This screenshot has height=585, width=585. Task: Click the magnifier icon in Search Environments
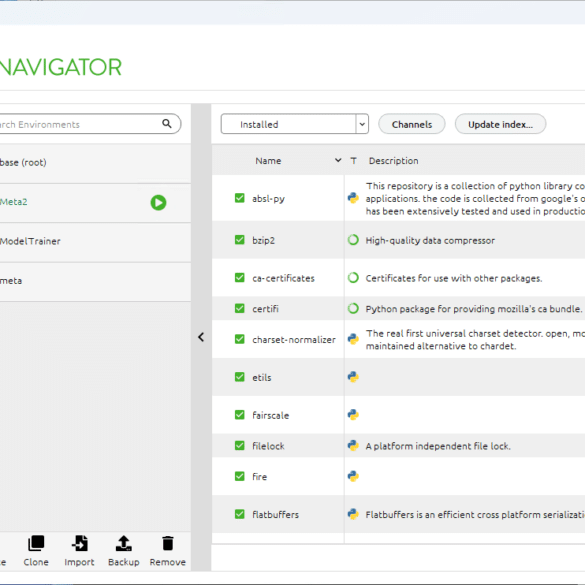coord(167,123)
